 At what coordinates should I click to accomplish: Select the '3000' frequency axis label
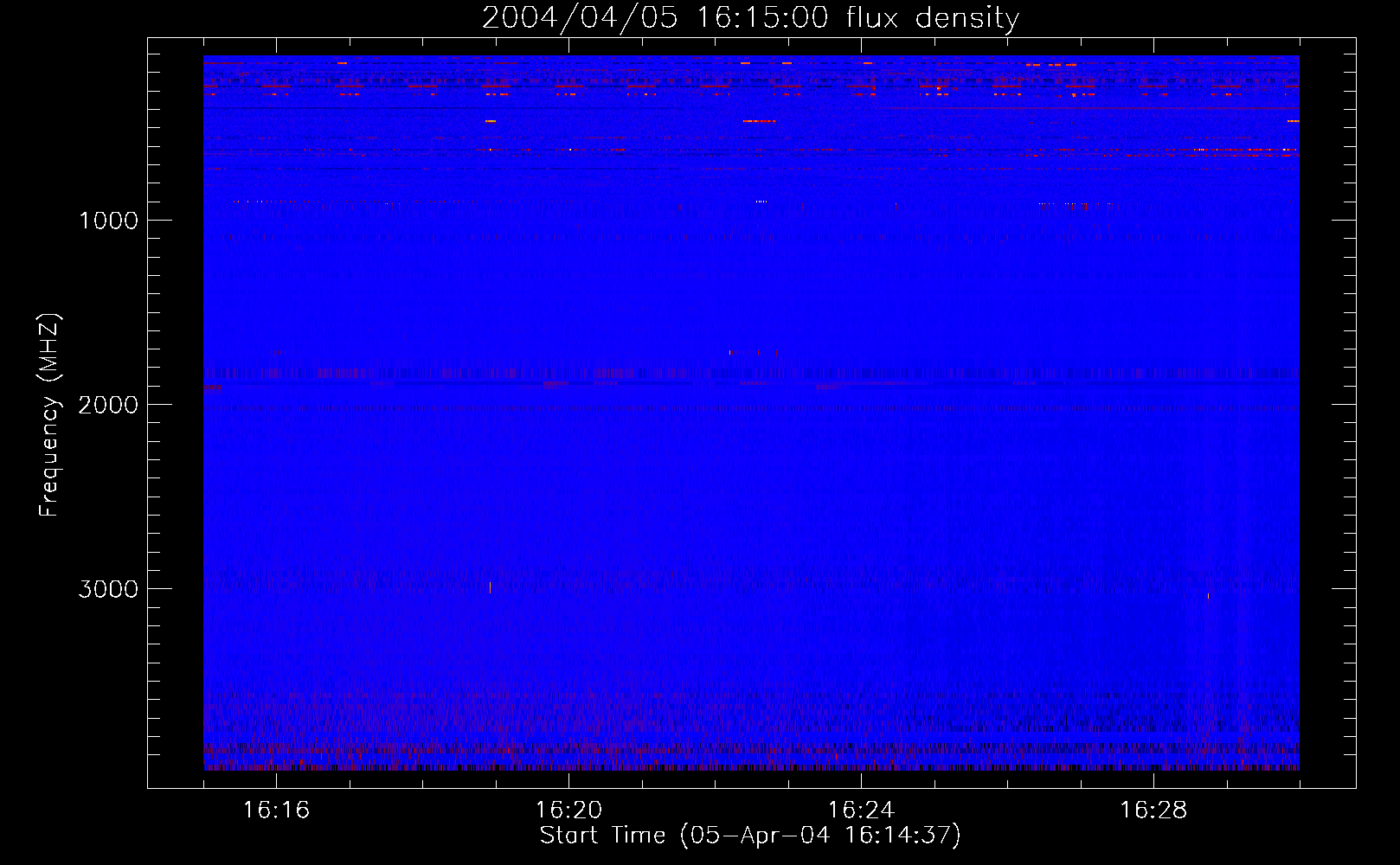click(108, 589)
